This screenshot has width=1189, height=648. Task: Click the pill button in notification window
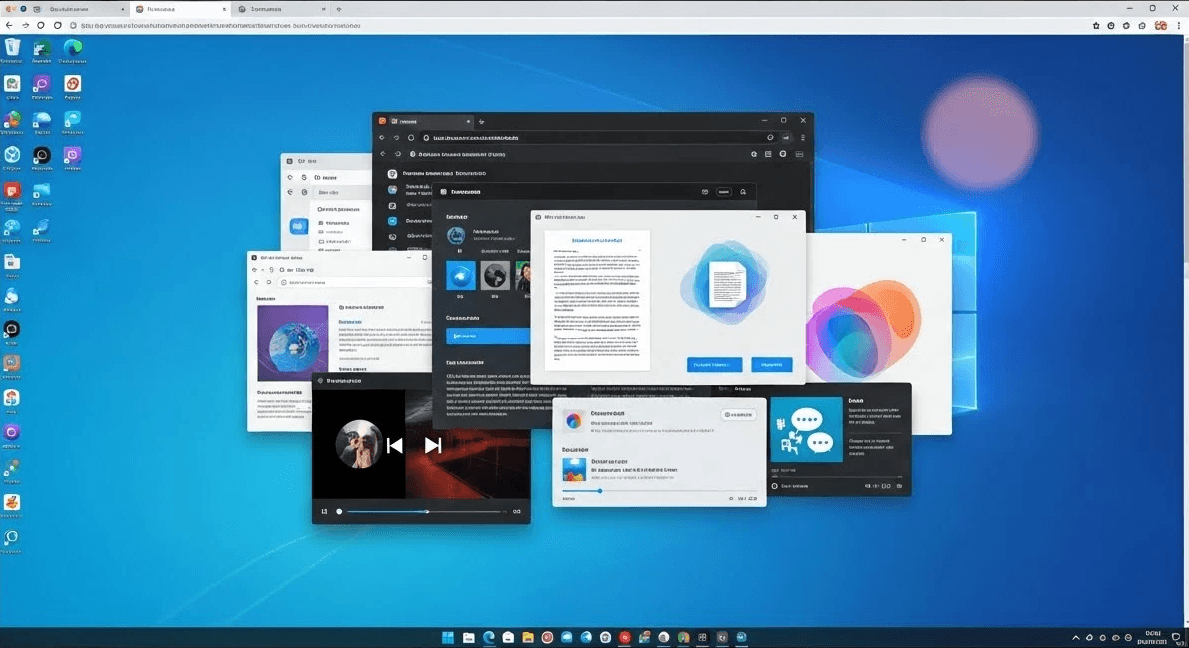(738, 415)
